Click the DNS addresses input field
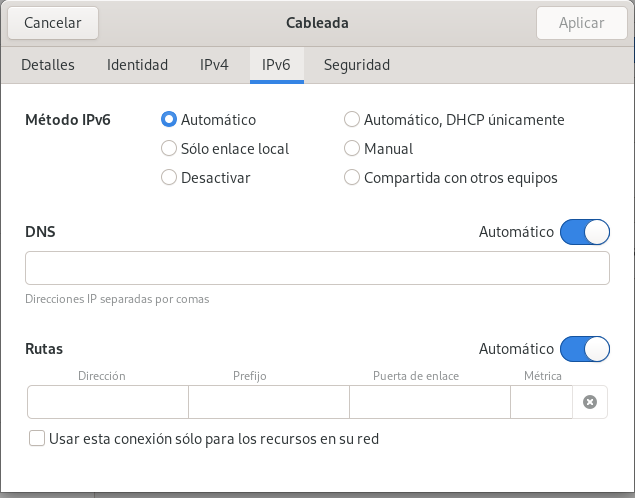 point(317,269)
